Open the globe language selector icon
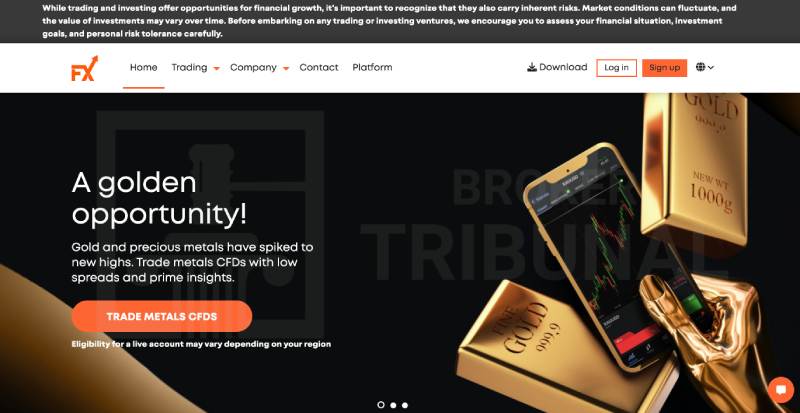 tap(701, 67)
